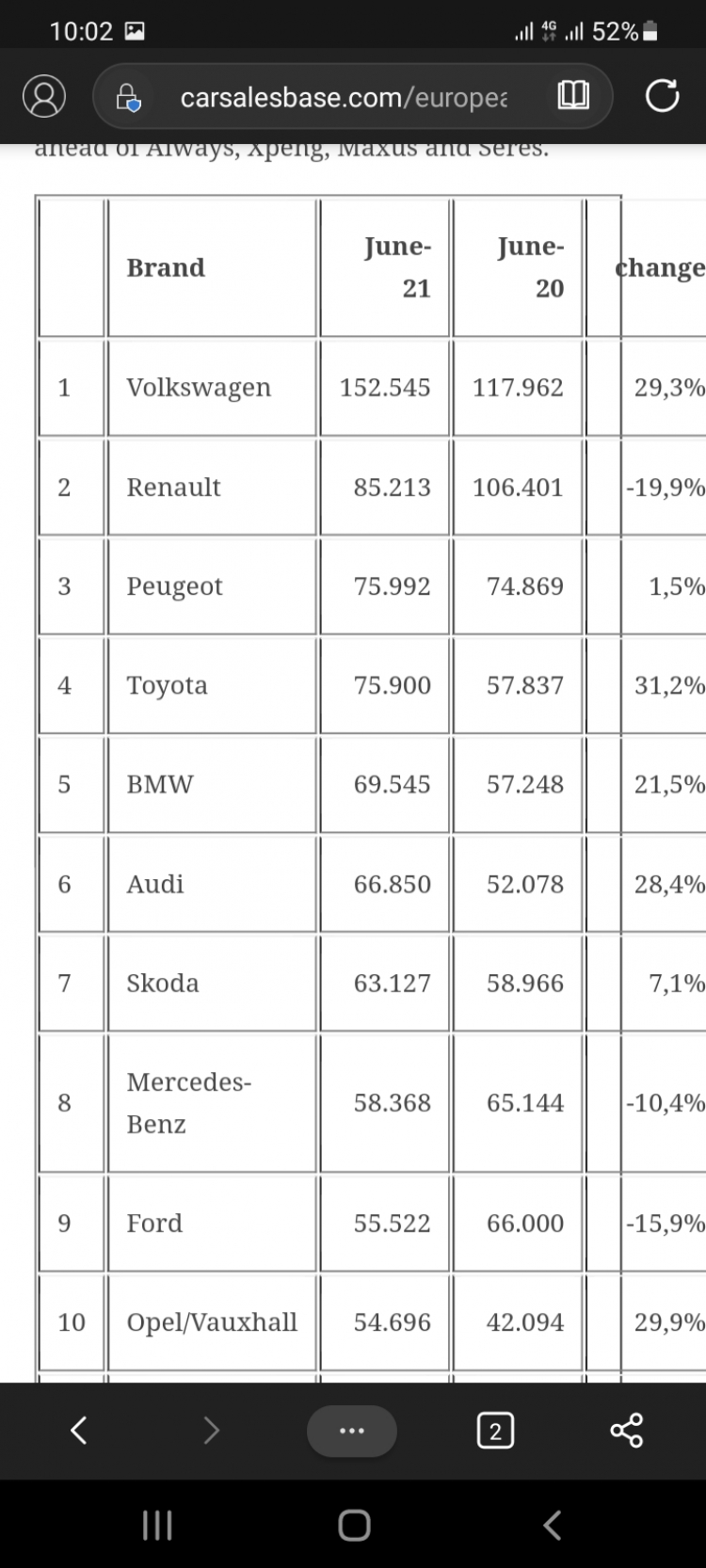
Task: Open the browser profile account icon
Action: (x=44, y=96)
